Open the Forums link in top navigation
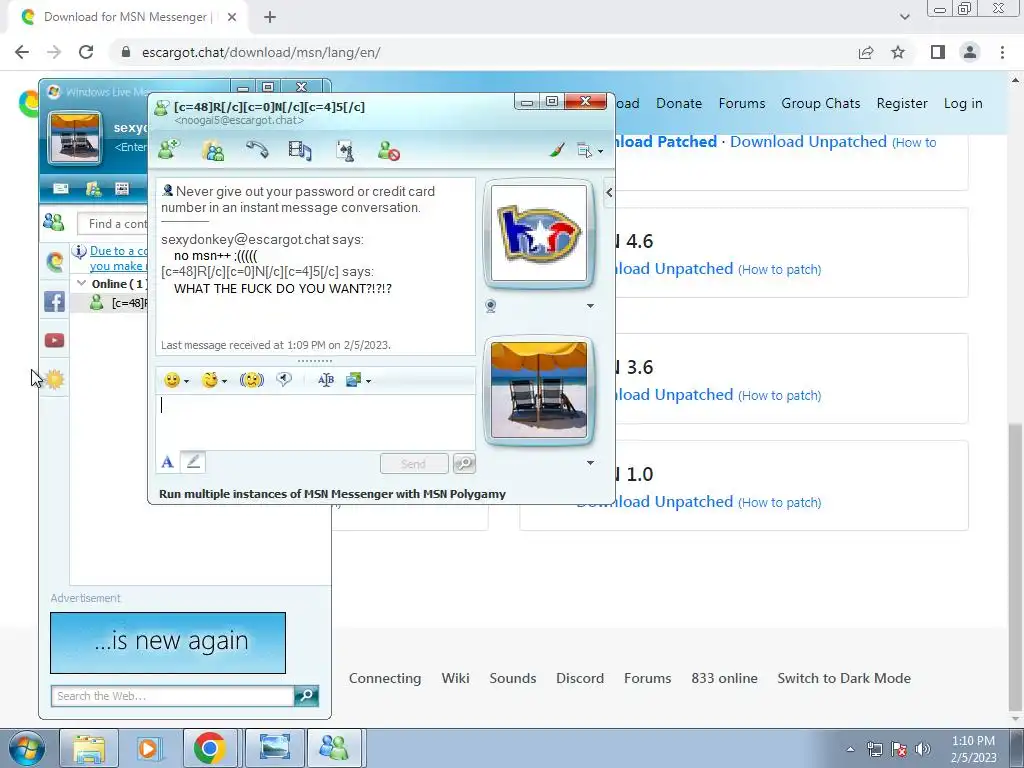 [x=742, y=103]
